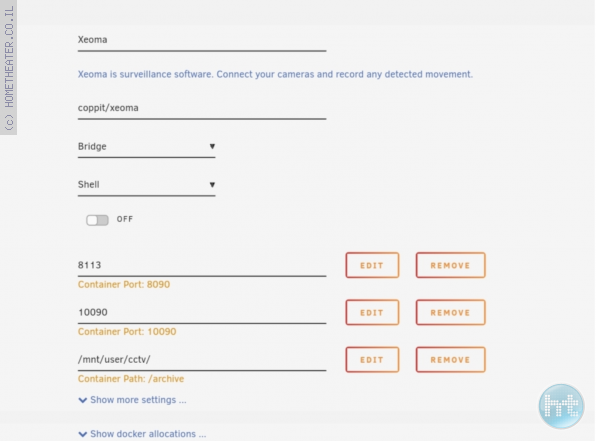Remove the /mnt/user/cctv/ path mapping
This screenshot has height=441, width=596.
[450, 360]
